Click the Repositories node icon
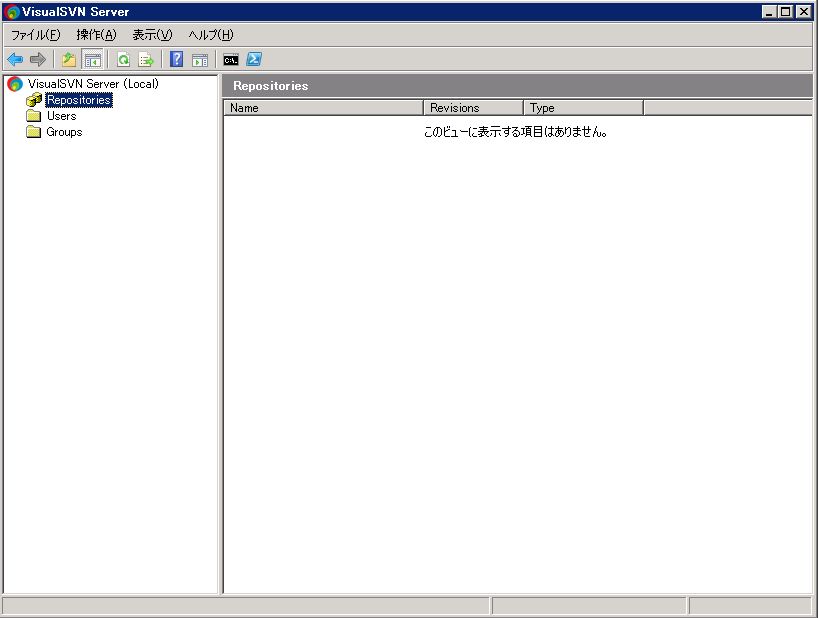 click(x=34, y=100)
